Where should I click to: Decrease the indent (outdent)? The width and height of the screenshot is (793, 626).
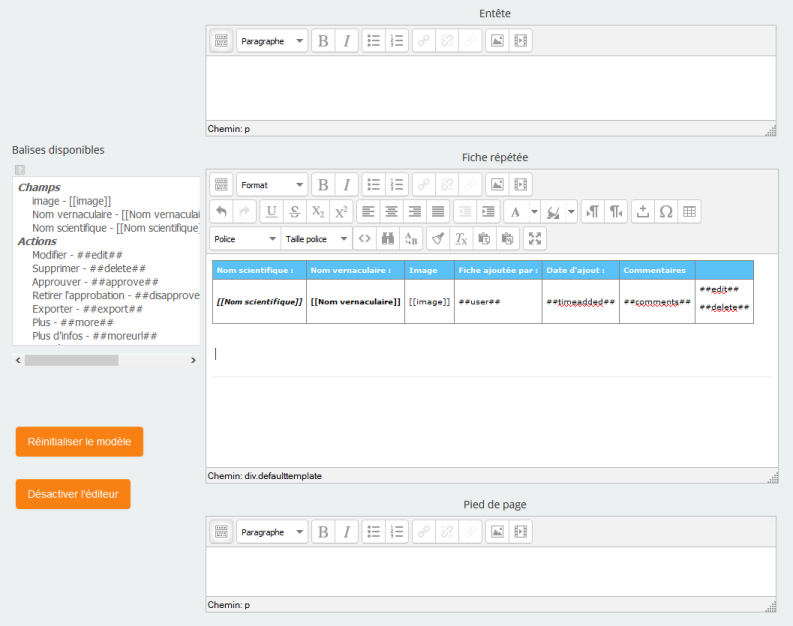[x=465, y=211]
